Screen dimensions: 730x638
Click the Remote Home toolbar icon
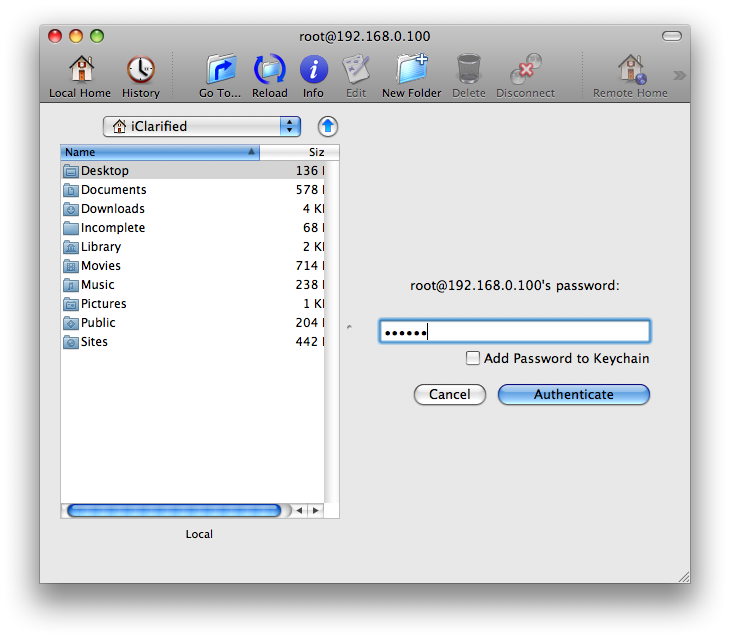(x=630, y=70)
